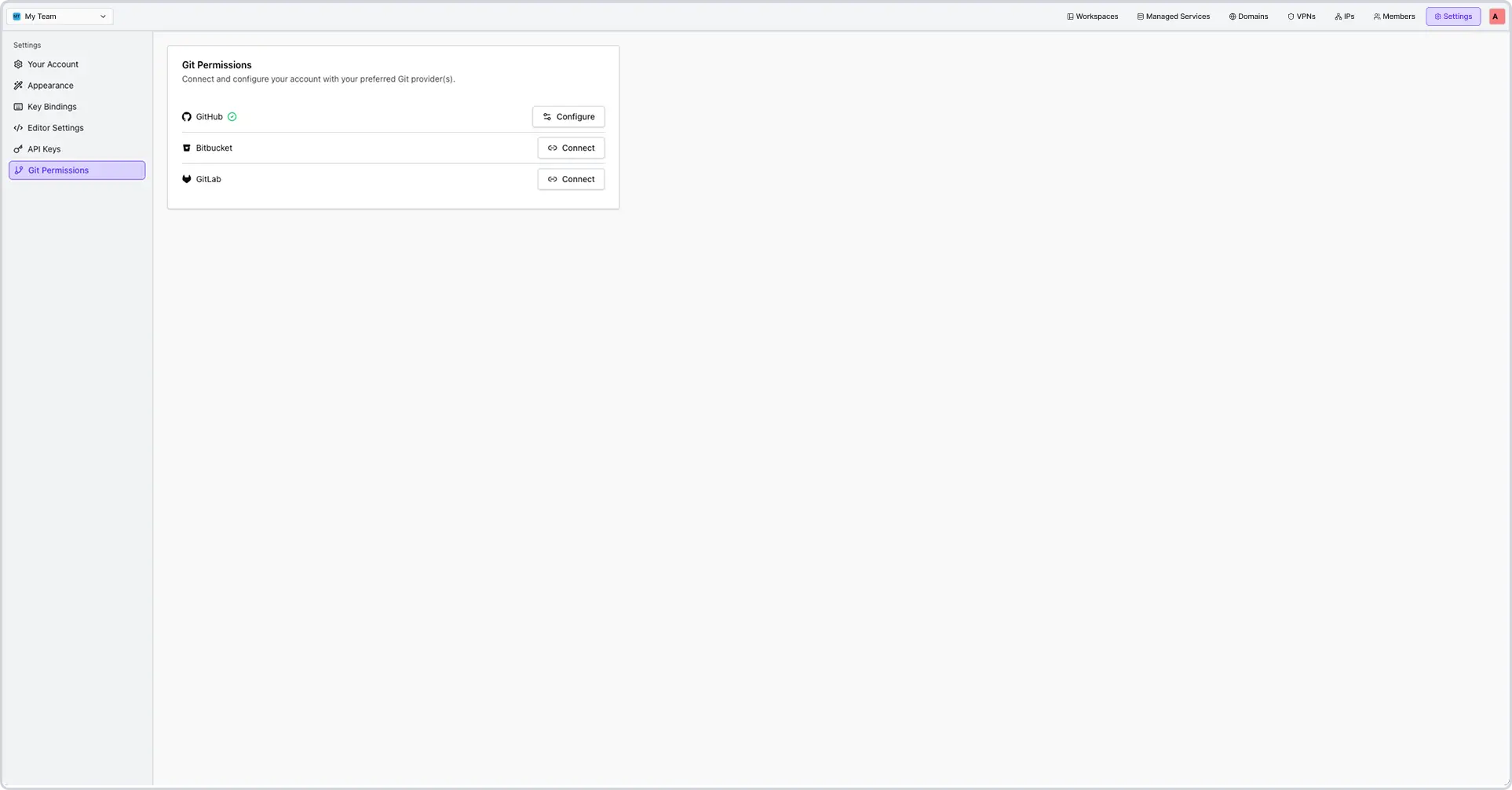Click GitHub's green connected badge
The height and width of the screenshot is (790, 1512).
click(x=232, y=116)
